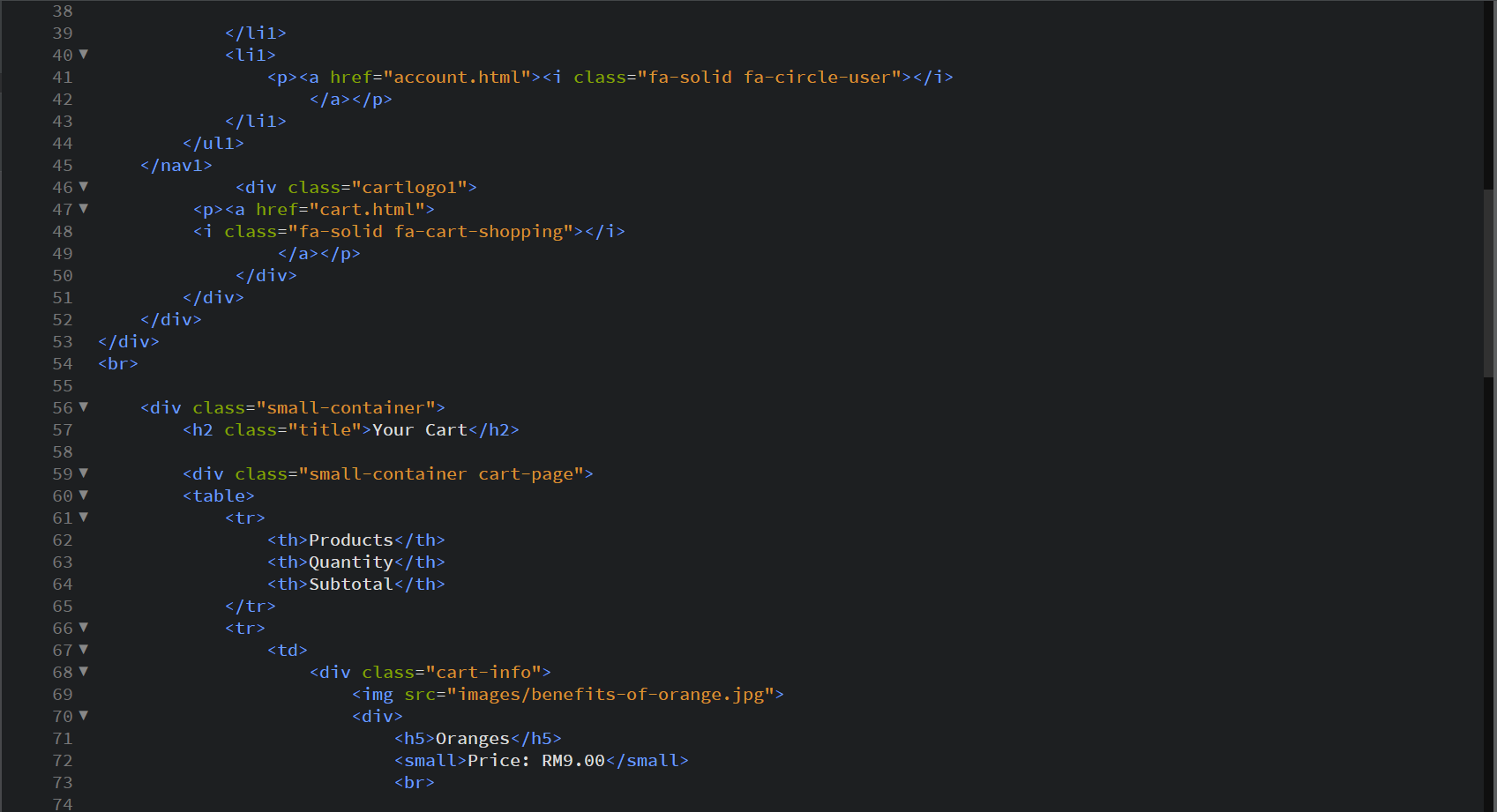The width and height of the screenshot is (1497, 812).
Task: Collapse the cart-page div fold at line 59
Action: pyautogui.click(x=82, y=473)
